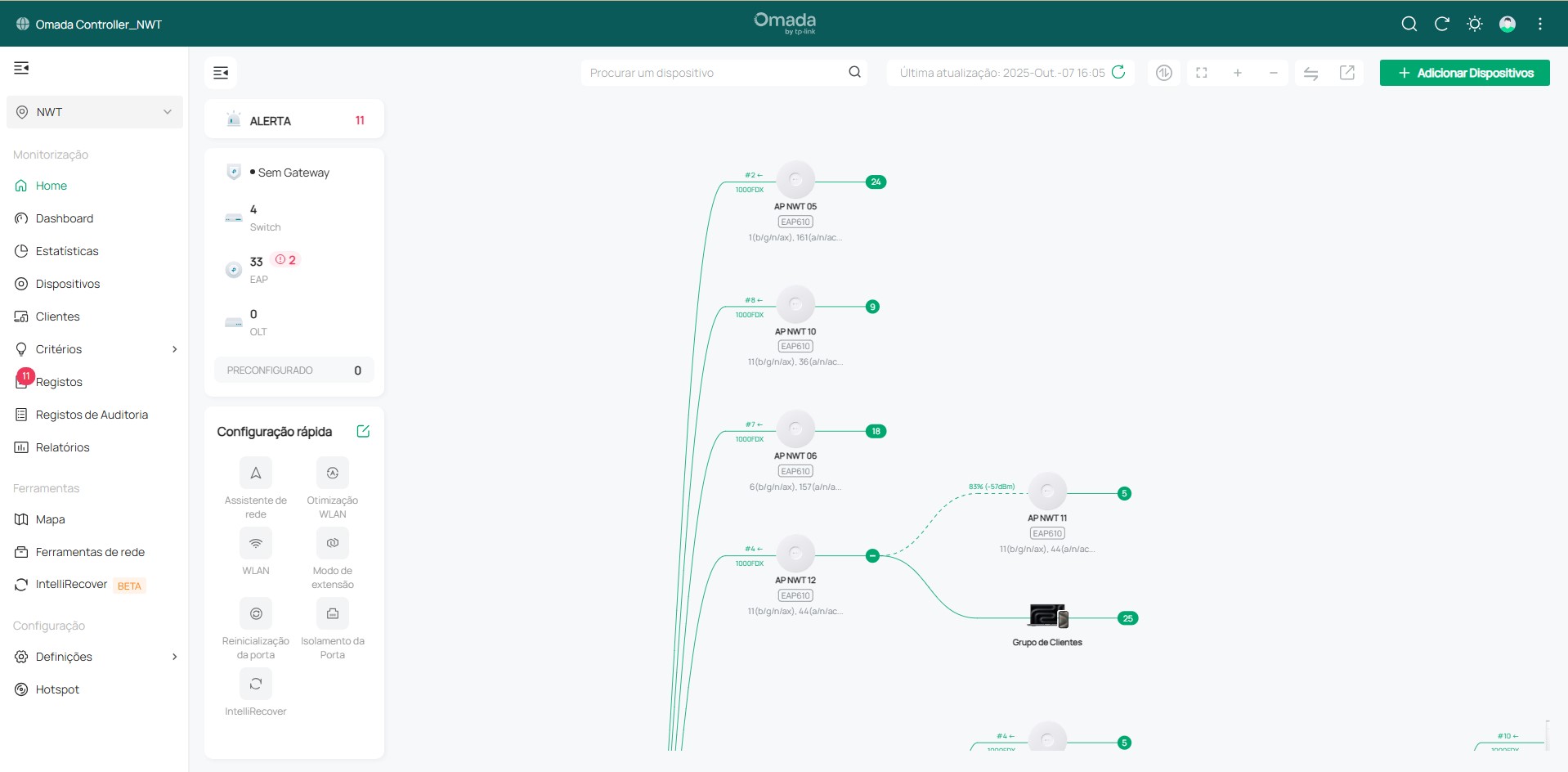Enter fullscreen topology view
The width and height of the screenshot is (1568, 772).
[x=1202, y=73]
